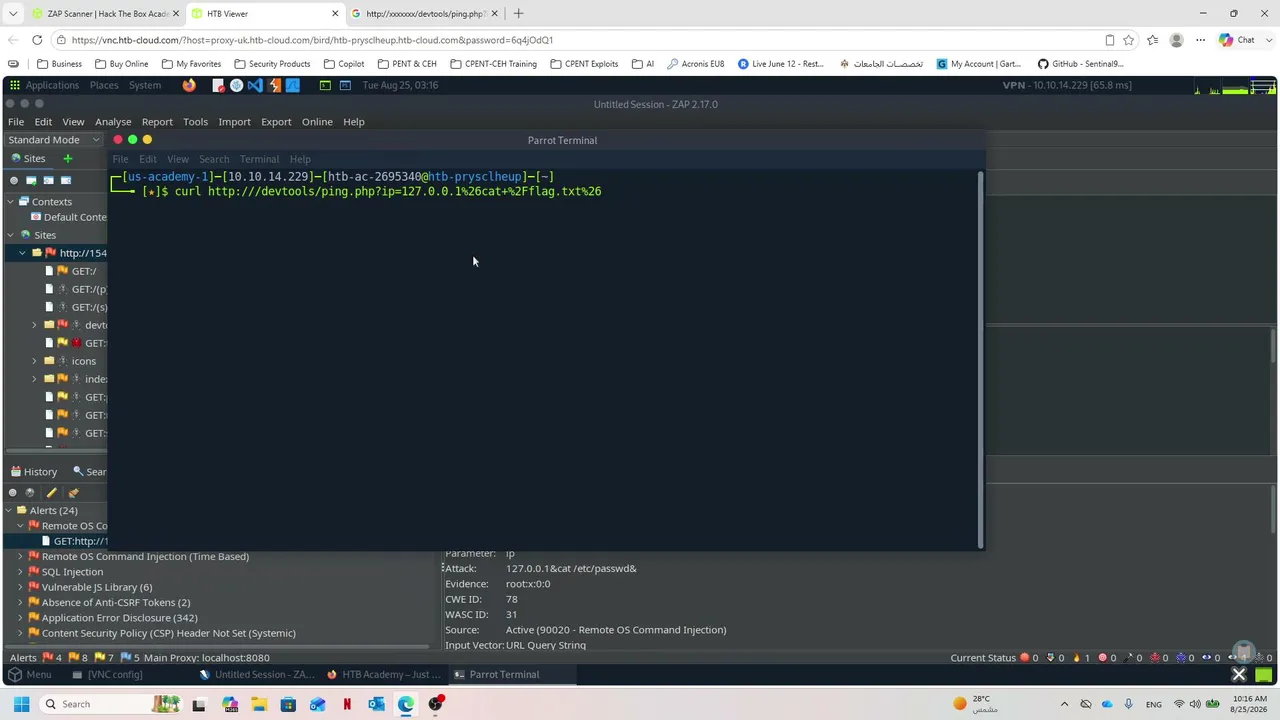Click the medium-priority orange flag alert count
Image resolution: width=1280 pixels, height=720 pixels.
pos(78,657)
